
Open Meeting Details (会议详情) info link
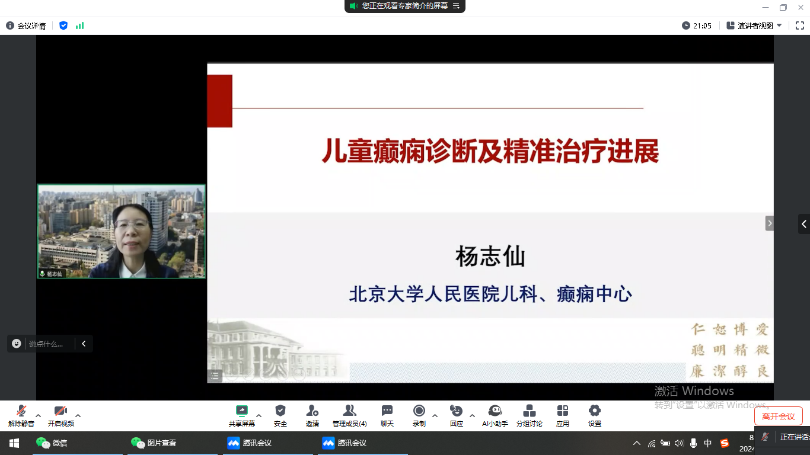pos(26,25)
